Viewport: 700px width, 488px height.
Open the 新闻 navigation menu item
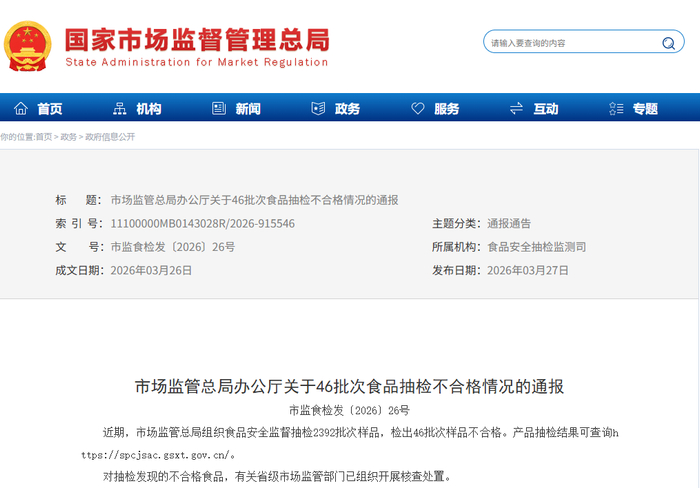point(248,108)
